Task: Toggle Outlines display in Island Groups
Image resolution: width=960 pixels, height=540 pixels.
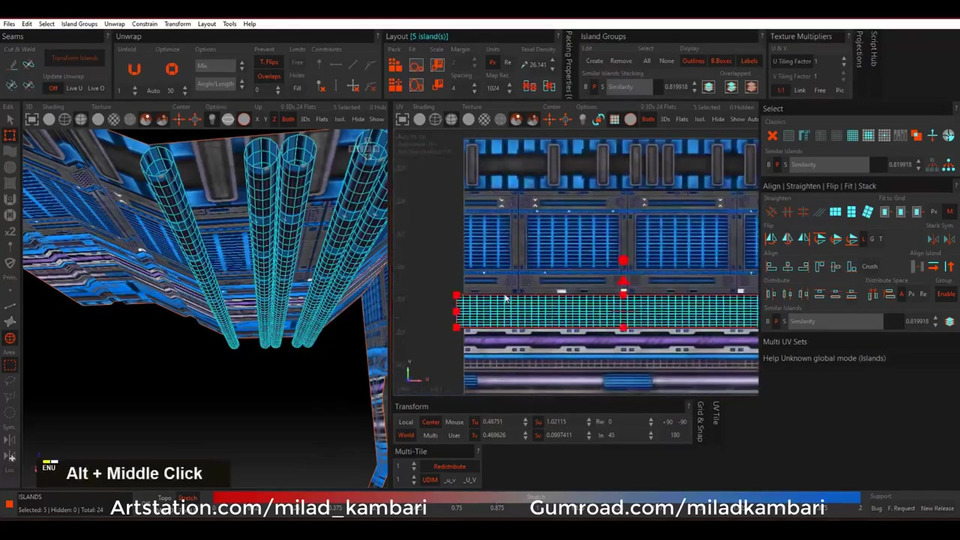Action: click(693, 61)
